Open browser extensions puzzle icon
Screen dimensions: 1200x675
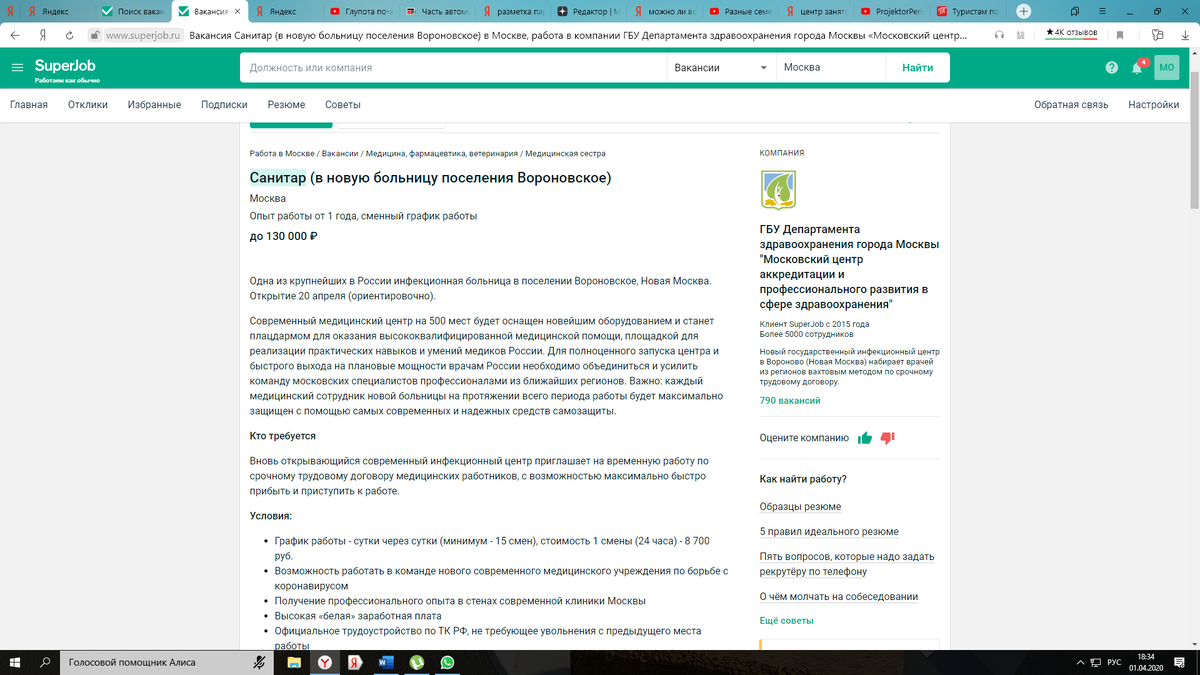tap(1156, 34)
